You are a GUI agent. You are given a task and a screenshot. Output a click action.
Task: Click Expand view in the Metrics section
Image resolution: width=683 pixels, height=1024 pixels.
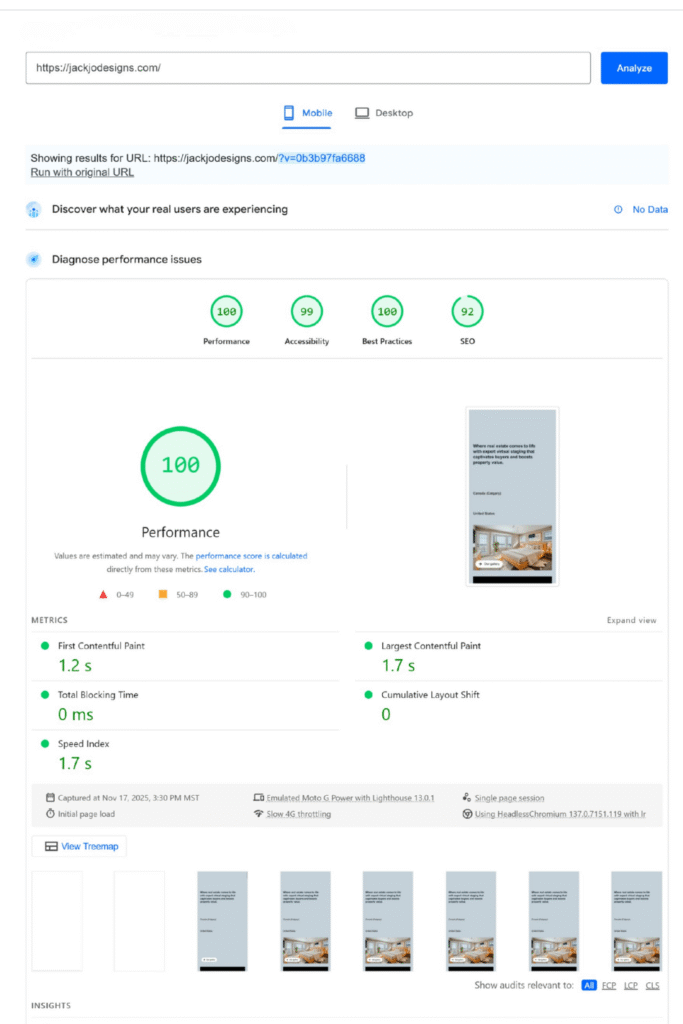click(x=634, y=620)
